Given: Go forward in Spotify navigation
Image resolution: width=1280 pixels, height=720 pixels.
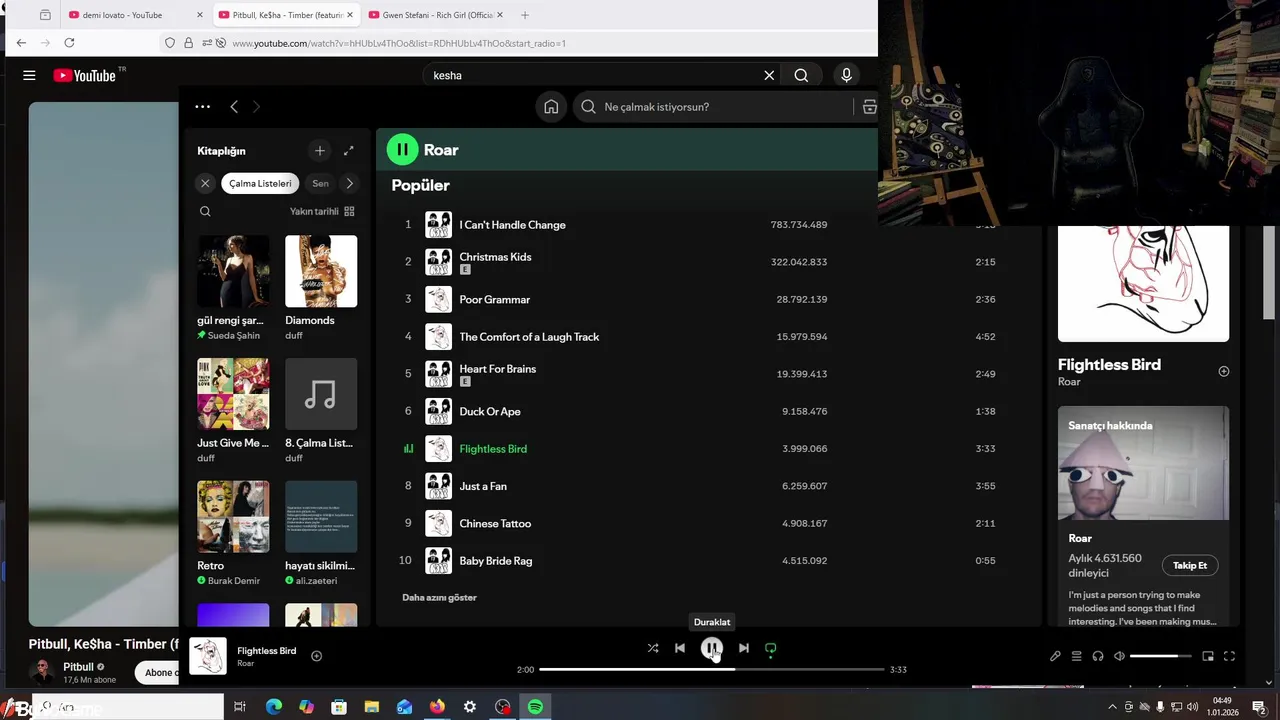Looking at the screenshot, I should [x=256, y=107].
